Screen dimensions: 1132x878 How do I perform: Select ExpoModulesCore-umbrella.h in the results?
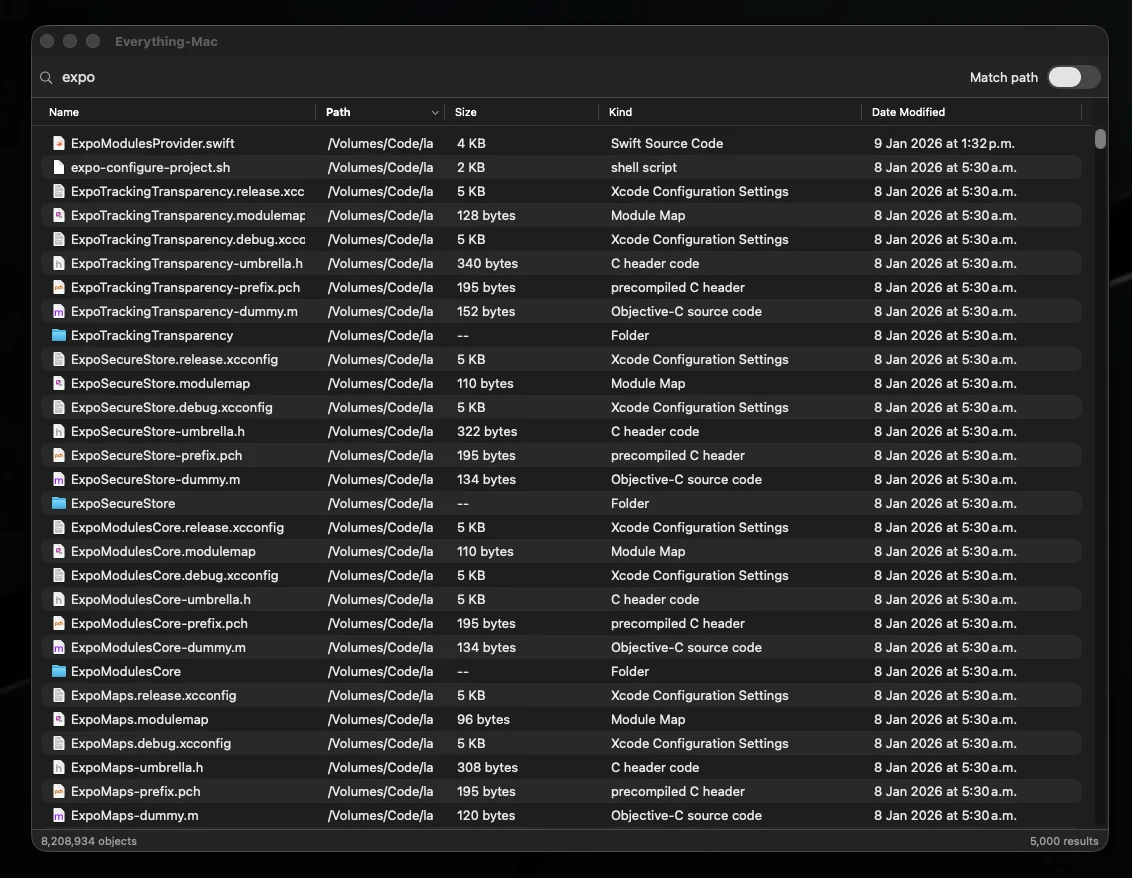[x=561, y=599]
